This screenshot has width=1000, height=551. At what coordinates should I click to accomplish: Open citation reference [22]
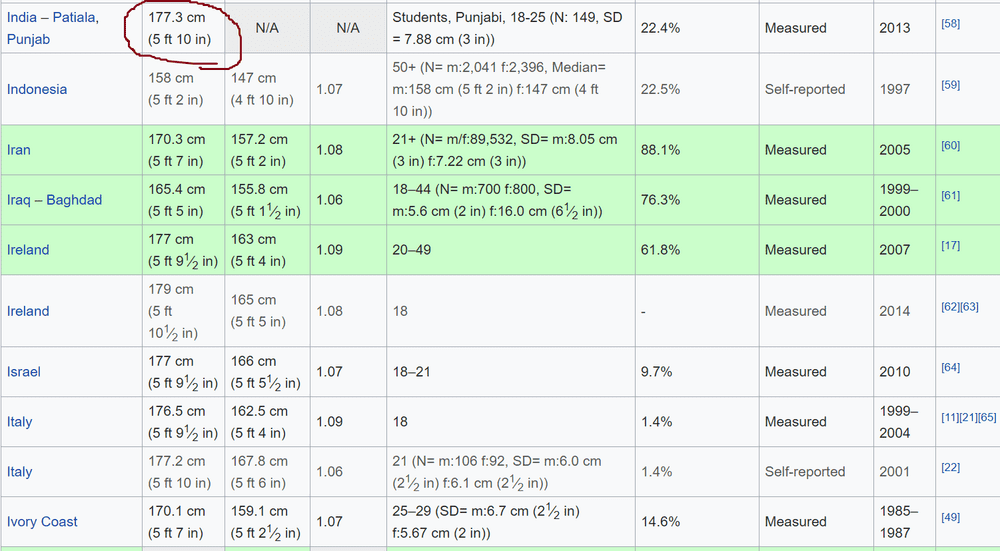tap(950, 467)
